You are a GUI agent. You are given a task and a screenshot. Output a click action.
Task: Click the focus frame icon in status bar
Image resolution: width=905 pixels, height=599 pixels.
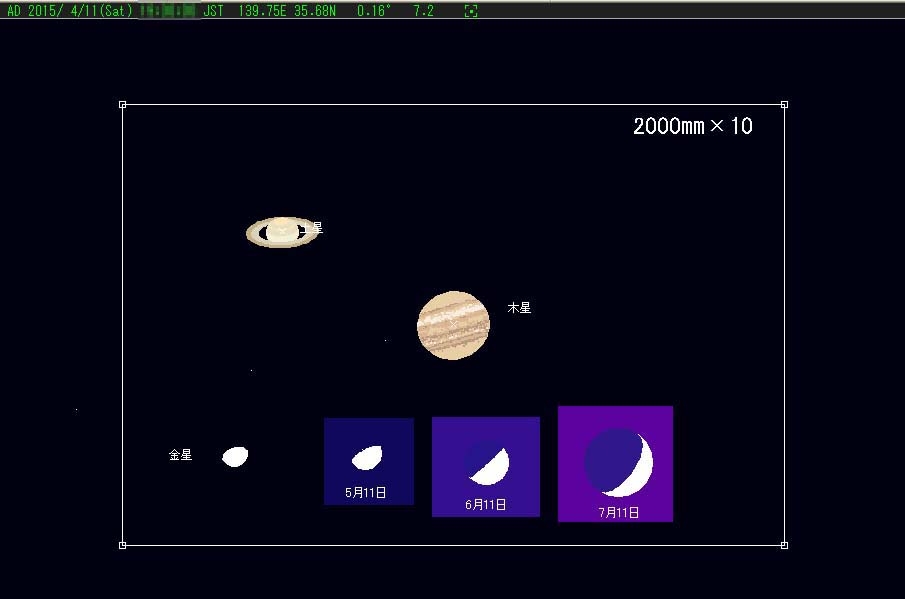click(471, 11)
